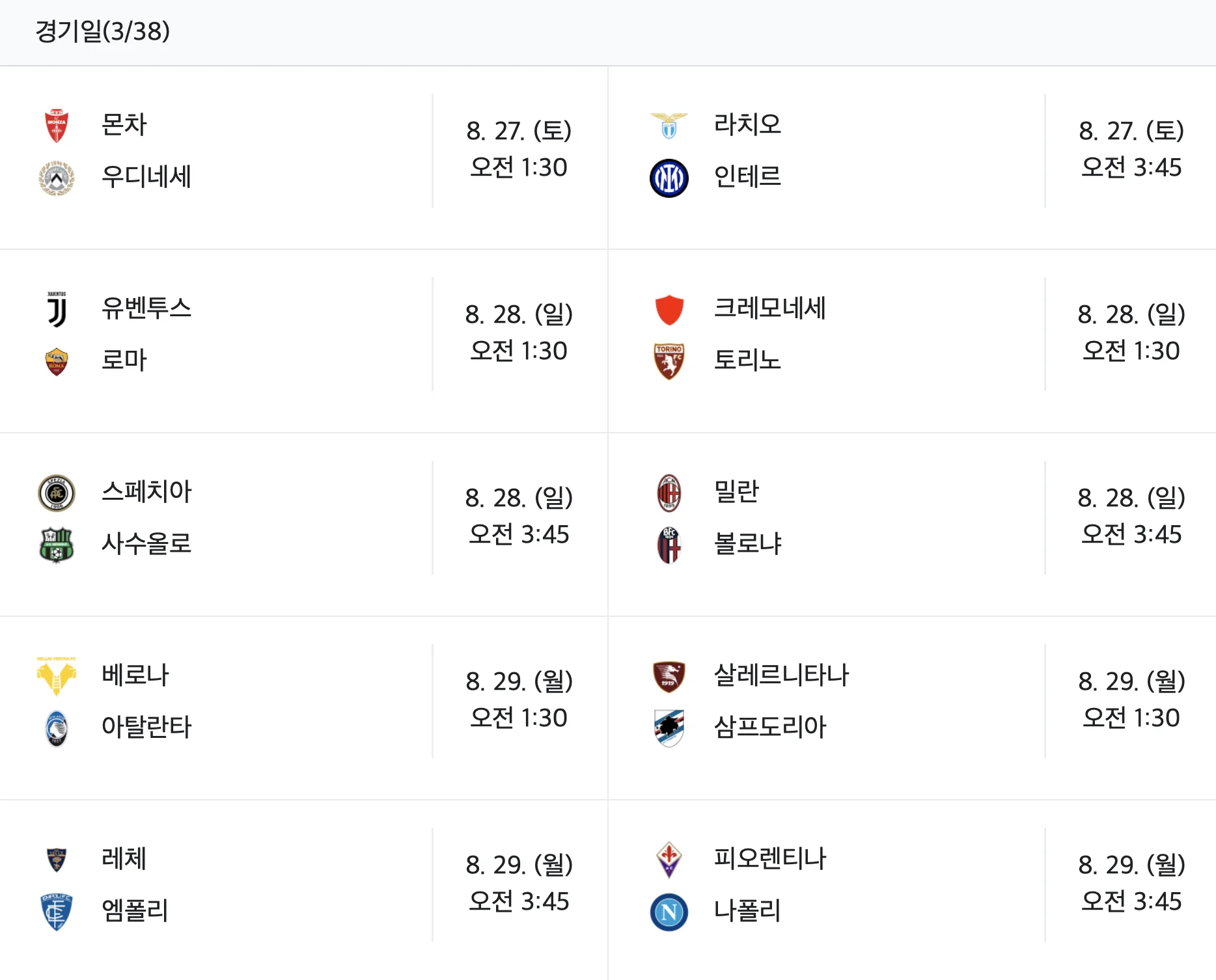The image size is (1216, 980).
Task: Click the Monza club crest
Action: click(x=56, y=125)
